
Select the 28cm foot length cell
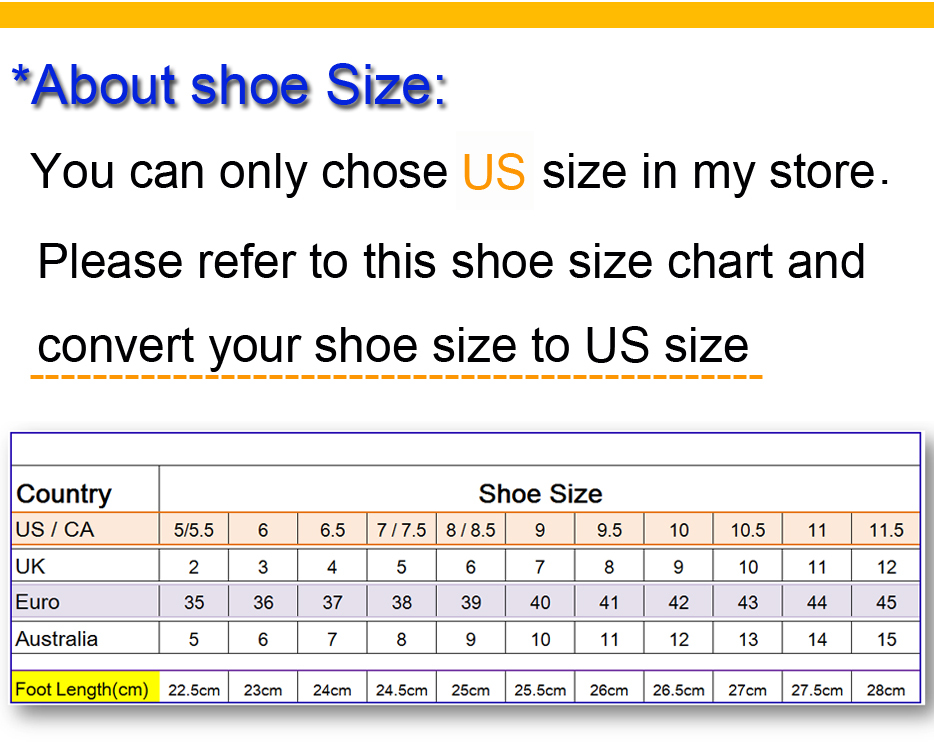pos(886,689)
